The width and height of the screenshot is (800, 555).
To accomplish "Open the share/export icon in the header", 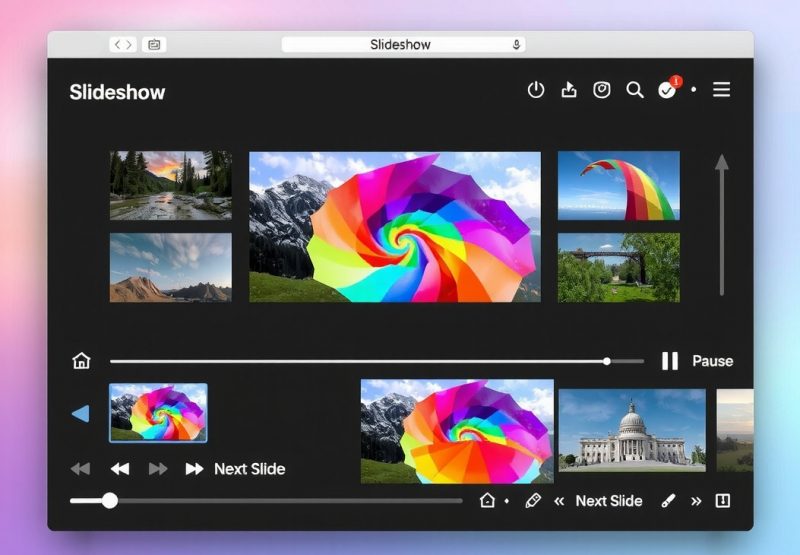I will pyautogui.click(x=569, y=90).
